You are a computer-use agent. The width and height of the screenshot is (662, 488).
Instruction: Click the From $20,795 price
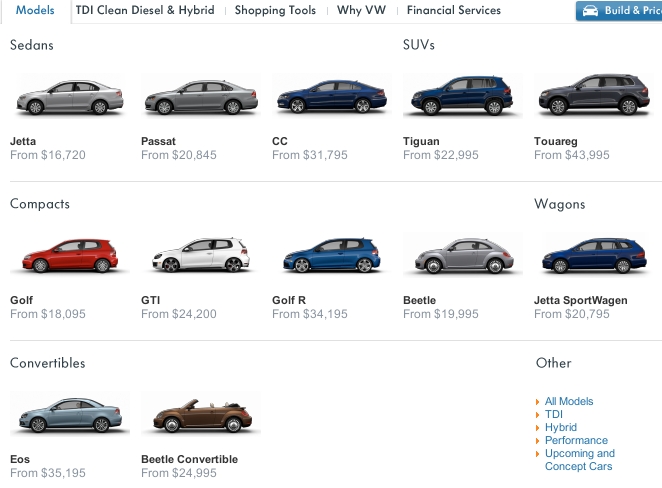[572, 314]
